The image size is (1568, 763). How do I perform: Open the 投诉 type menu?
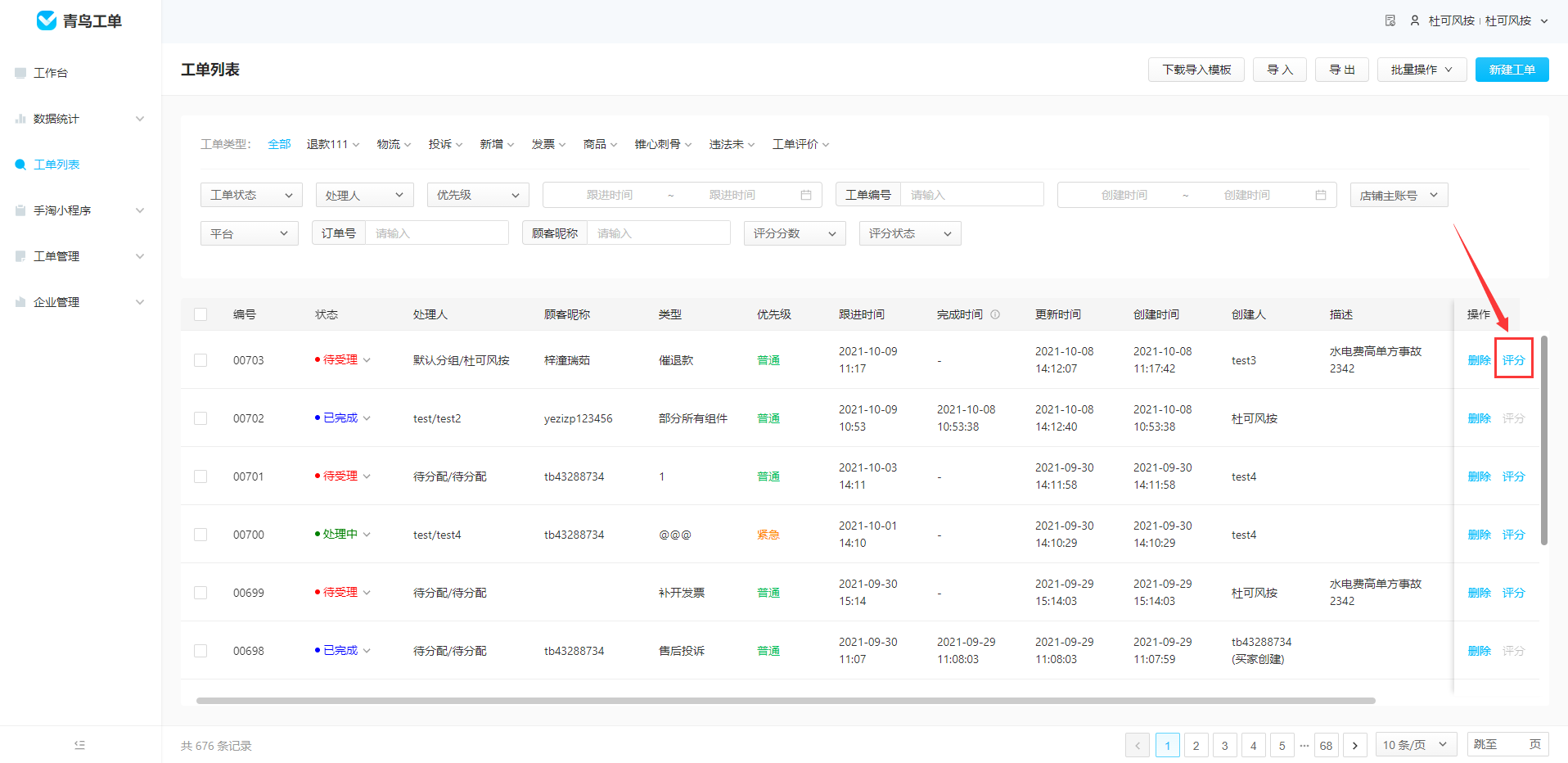coord(445,144)
